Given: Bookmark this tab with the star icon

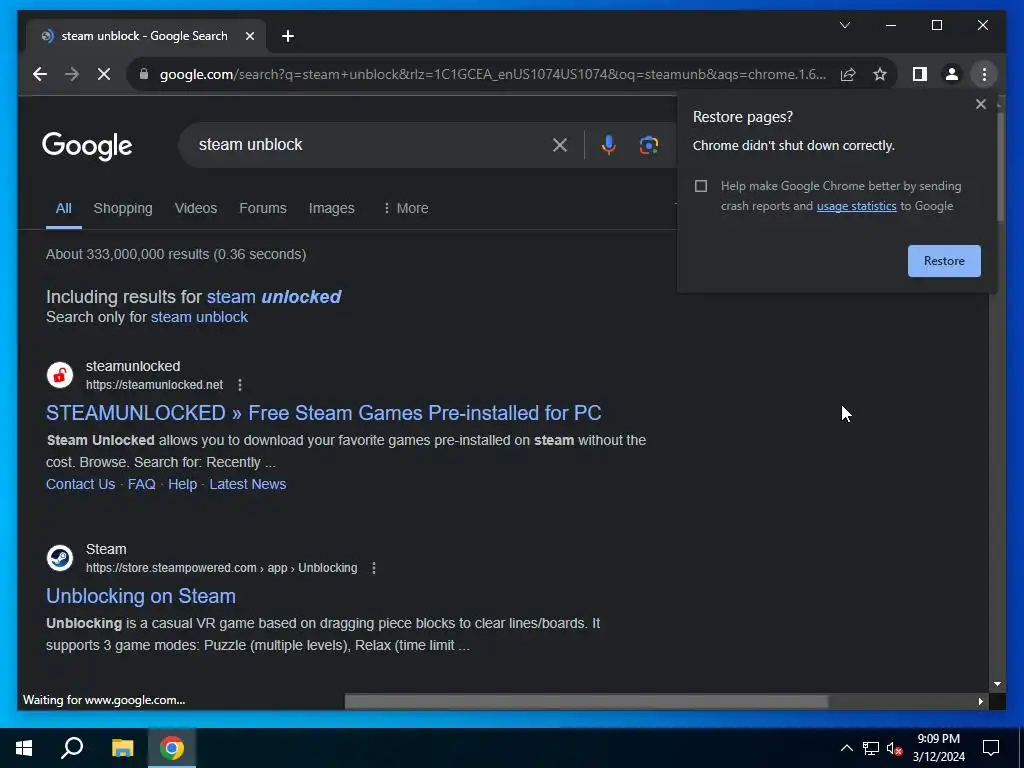Looking at the screenshot, I should point(880,74).
